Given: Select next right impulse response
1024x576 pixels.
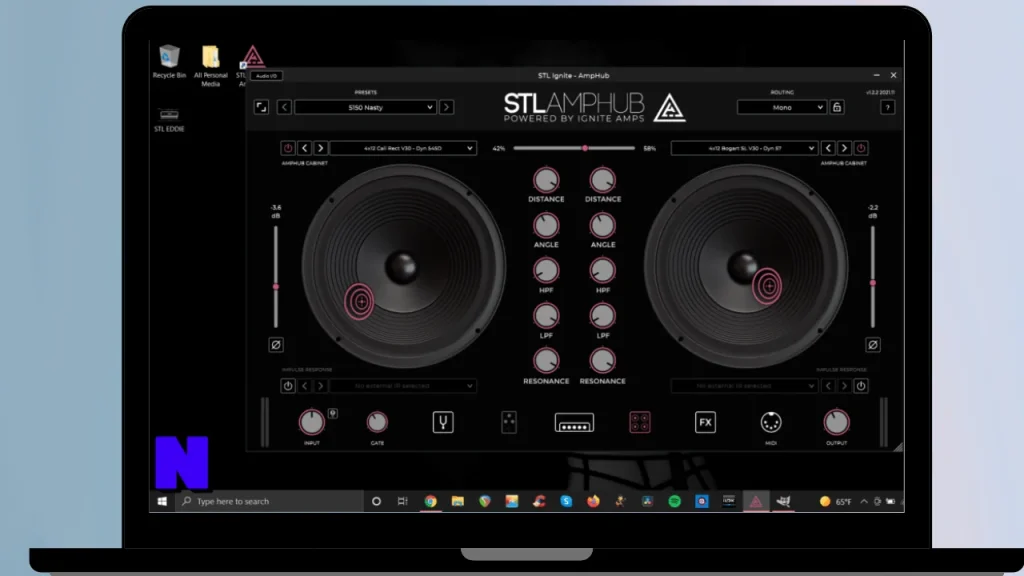Looking at the screenshot, I should [x=844, y=386].
